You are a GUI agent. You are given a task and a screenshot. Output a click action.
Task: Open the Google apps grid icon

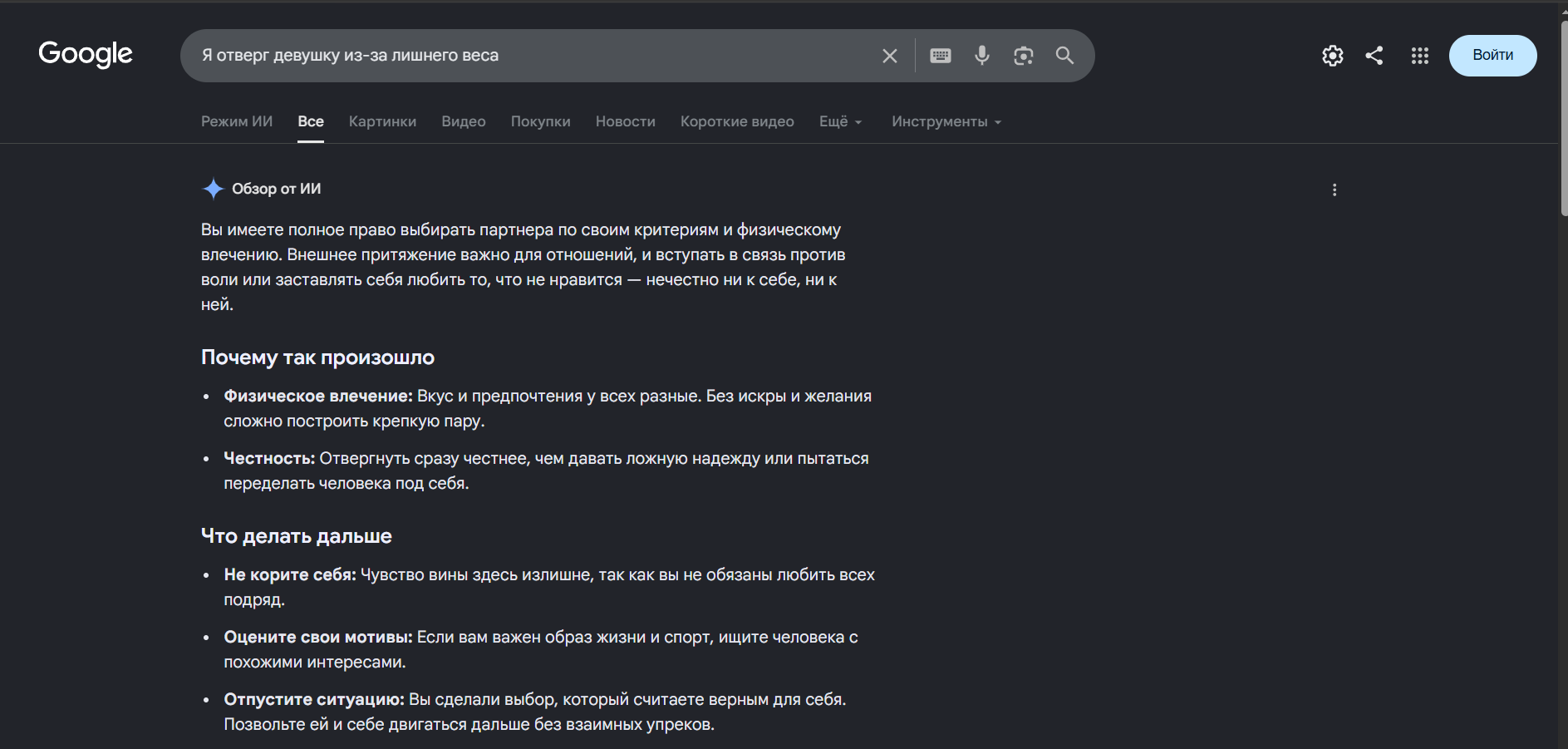coord(1420,56)
